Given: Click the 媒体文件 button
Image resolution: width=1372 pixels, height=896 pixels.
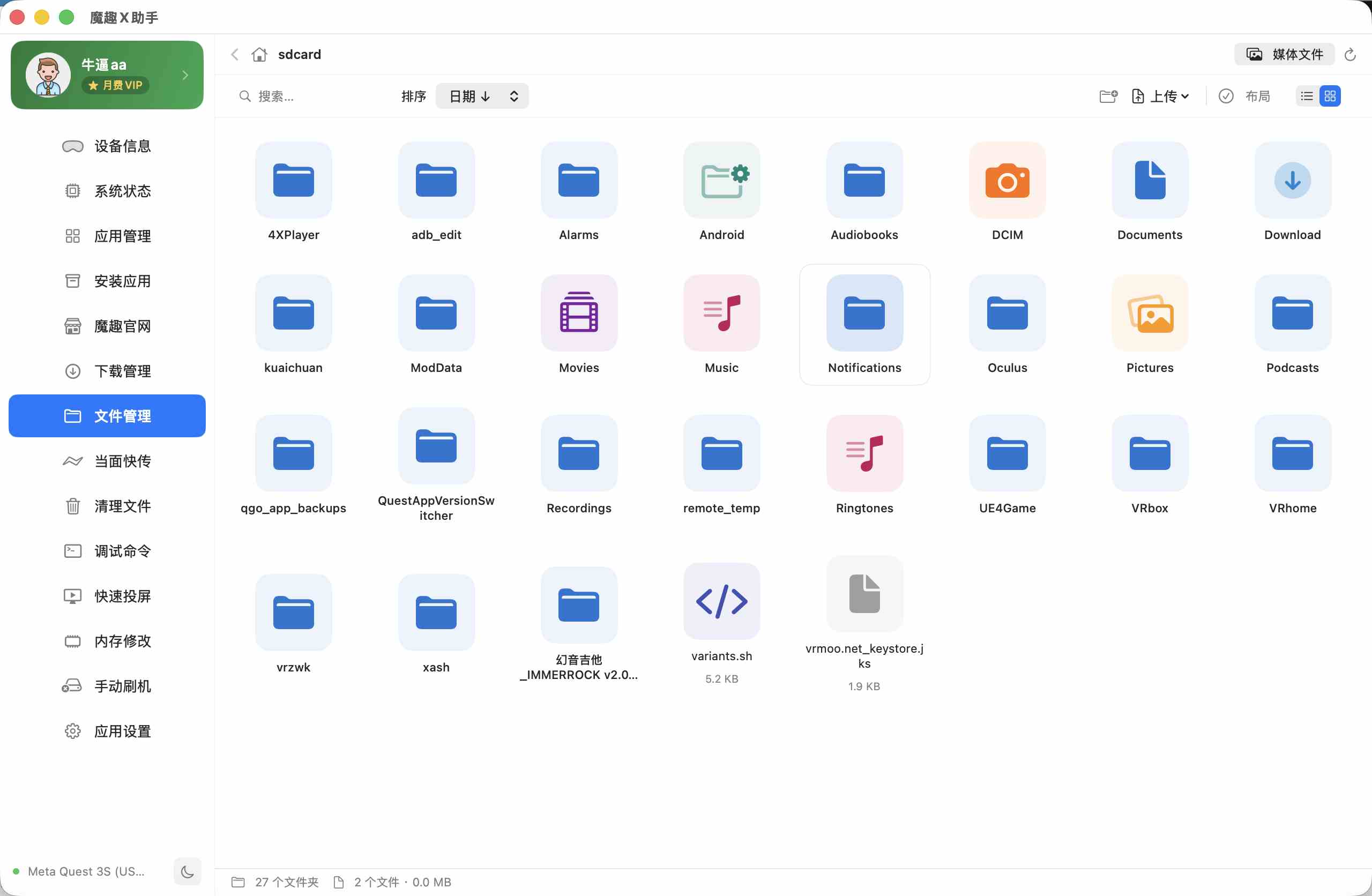Looking at the screenshot, I should [1284, 55].
